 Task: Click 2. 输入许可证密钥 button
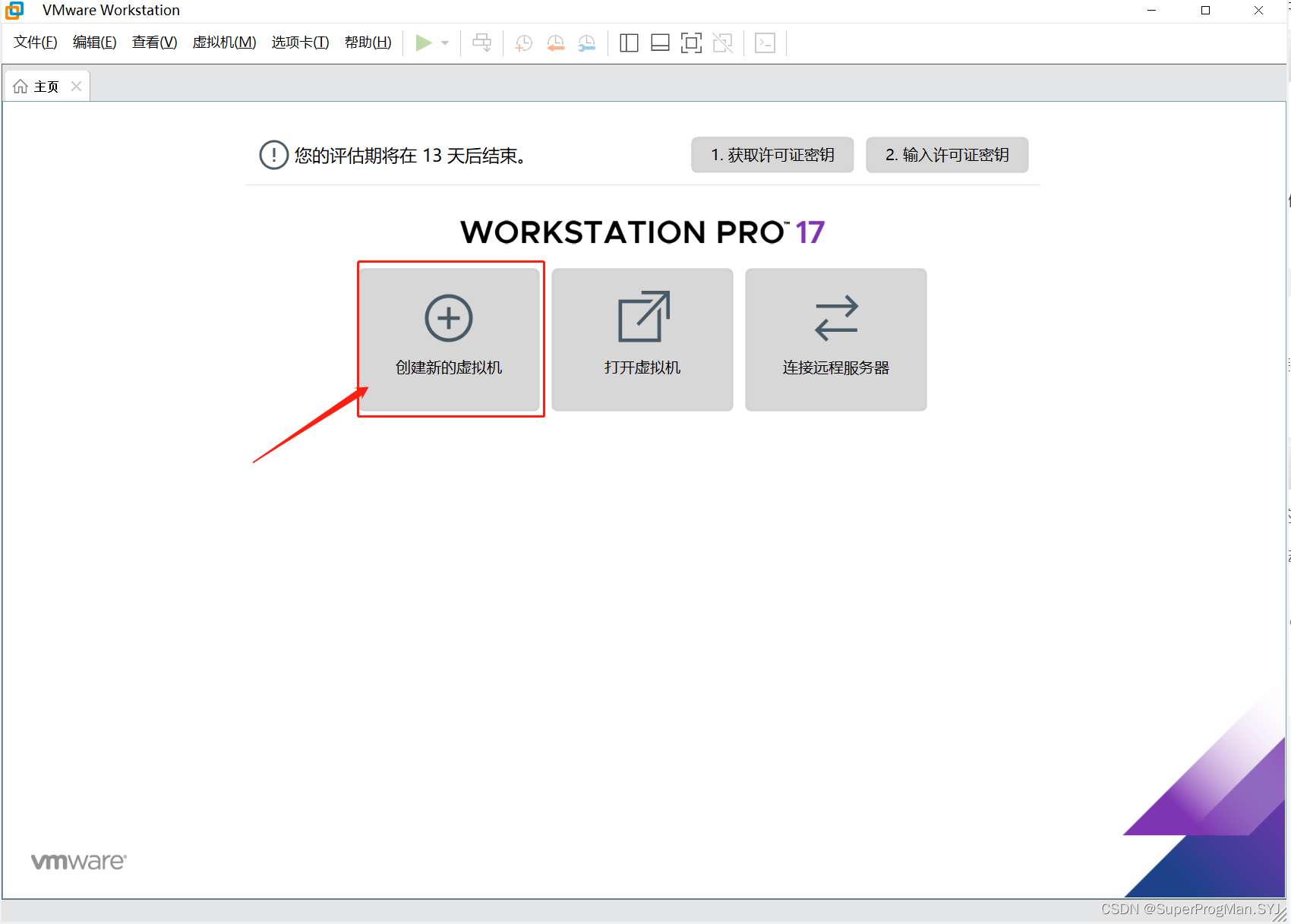tap(947, 155)
